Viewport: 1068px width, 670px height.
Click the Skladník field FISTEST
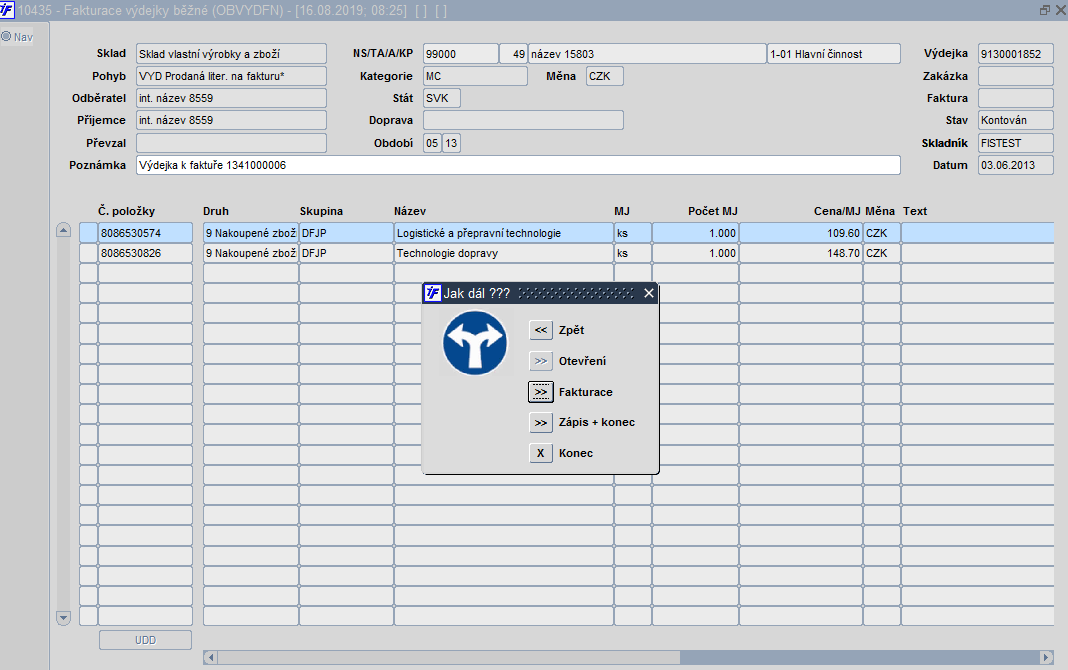click(x=1016, y=143)
